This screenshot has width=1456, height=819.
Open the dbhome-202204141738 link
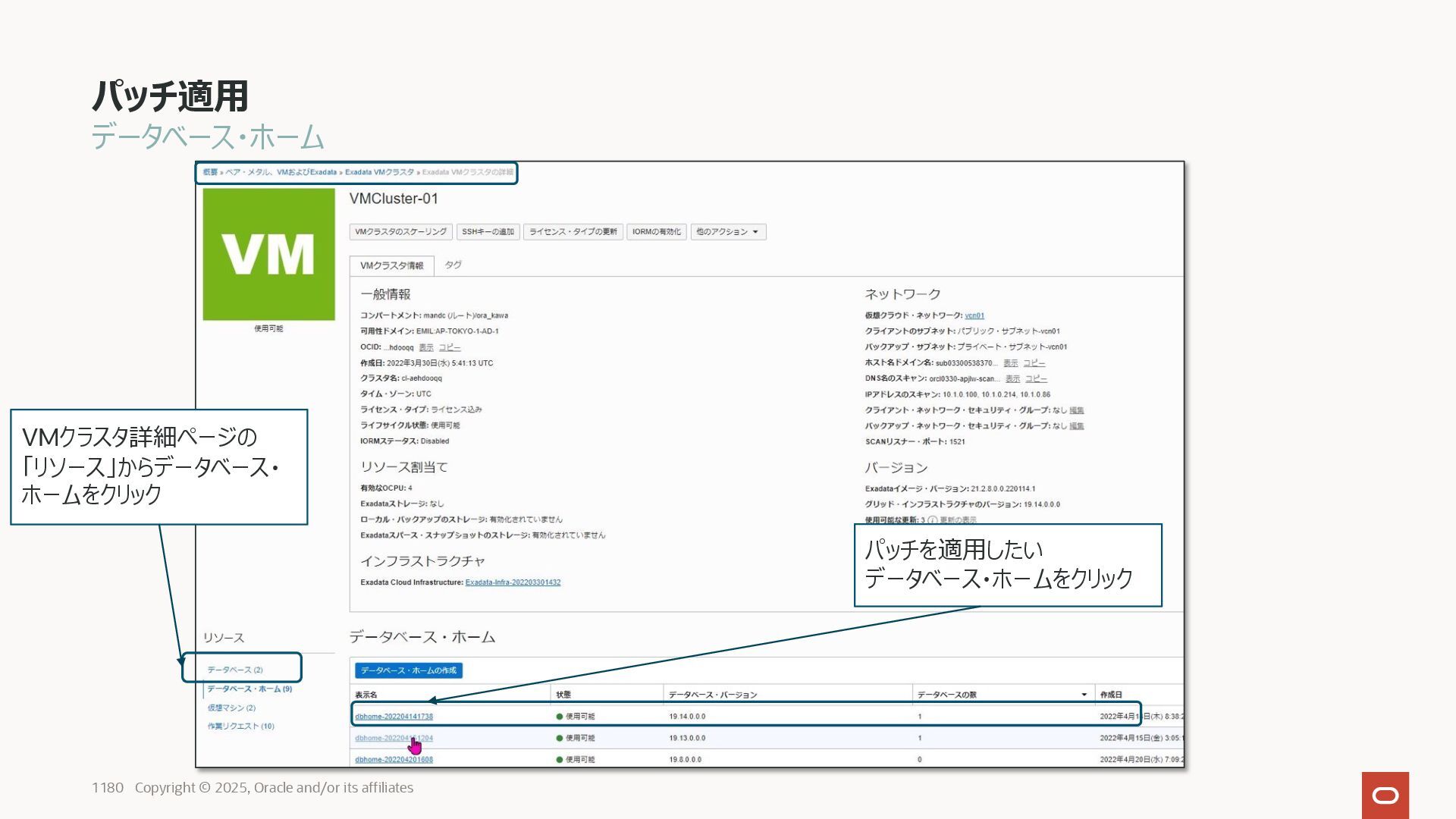(394, 717)
